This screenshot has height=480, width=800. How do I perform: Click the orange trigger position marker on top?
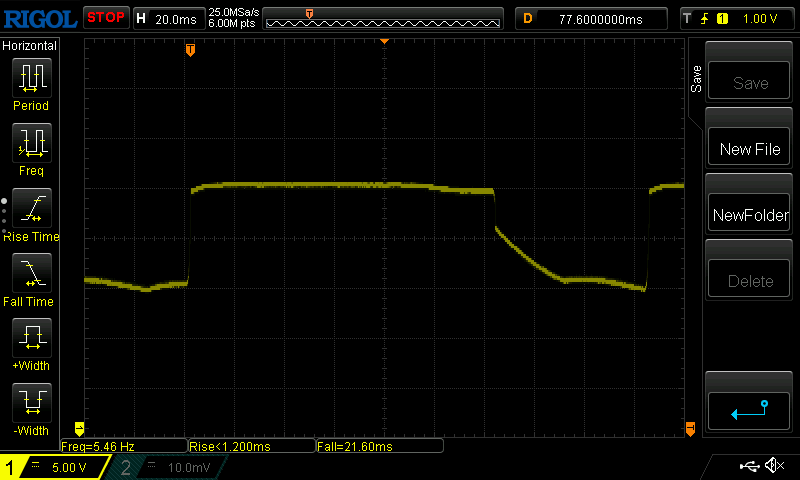(x=190, y=49)
